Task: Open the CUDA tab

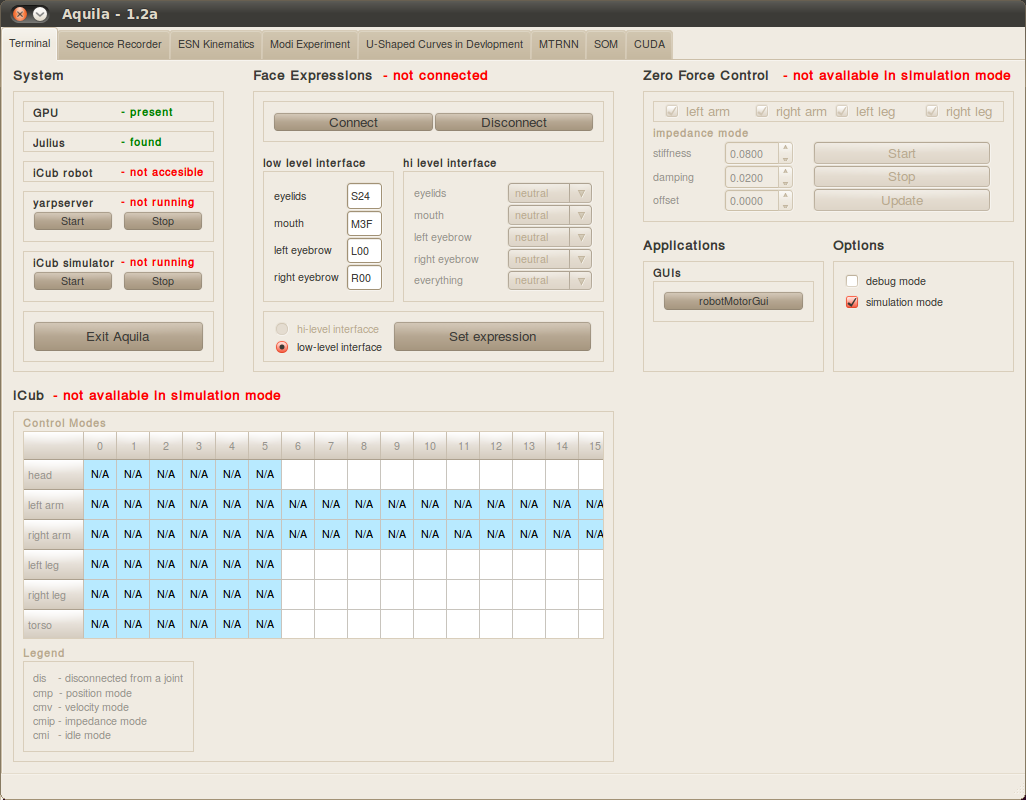Action: (x=649, y=44)
